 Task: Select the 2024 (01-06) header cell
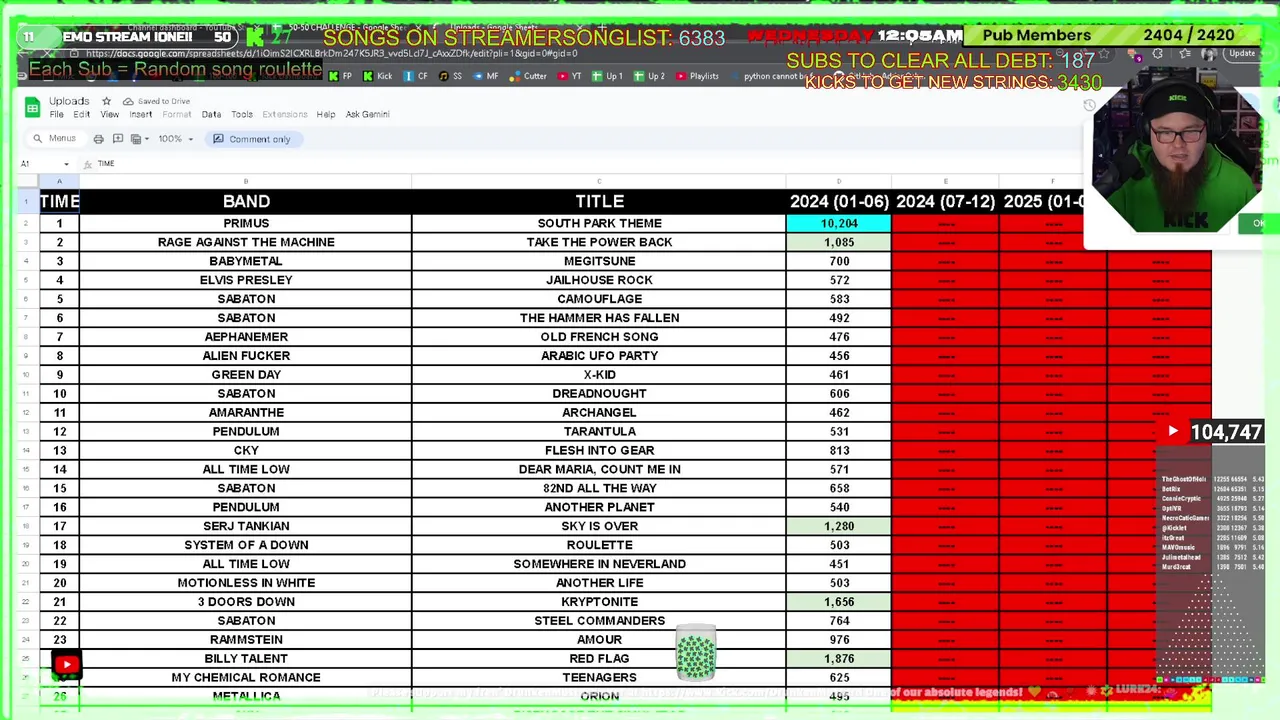839,202
